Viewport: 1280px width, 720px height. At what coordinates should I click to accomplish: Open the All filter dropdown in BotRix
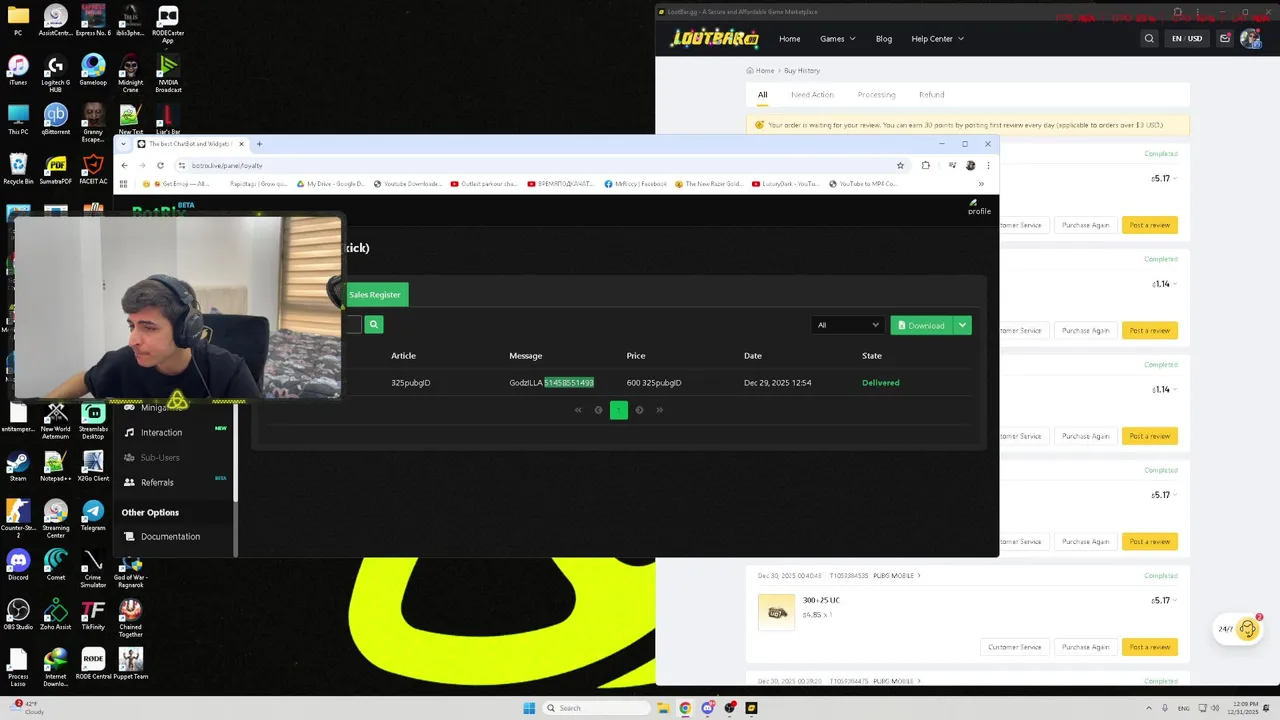coord(848,325)
